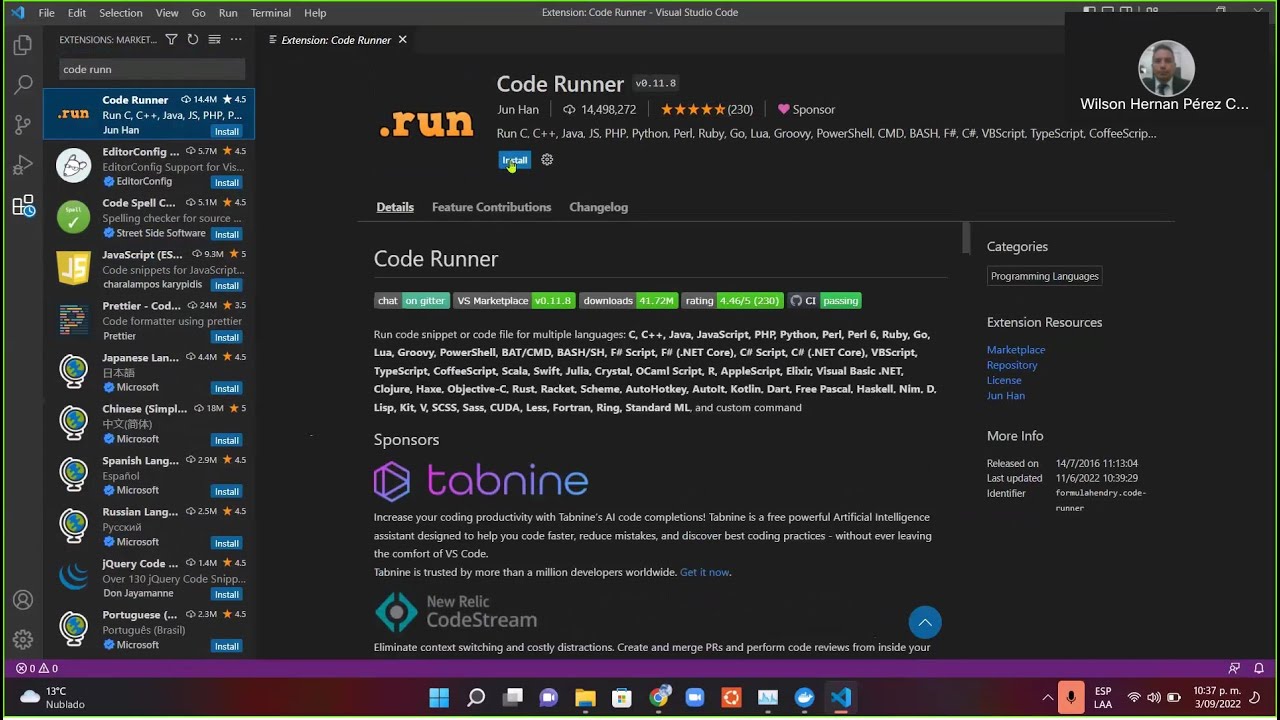Open Jun Han link under Extension Resources
The image size is (1280, 720).
point(1005,395)
